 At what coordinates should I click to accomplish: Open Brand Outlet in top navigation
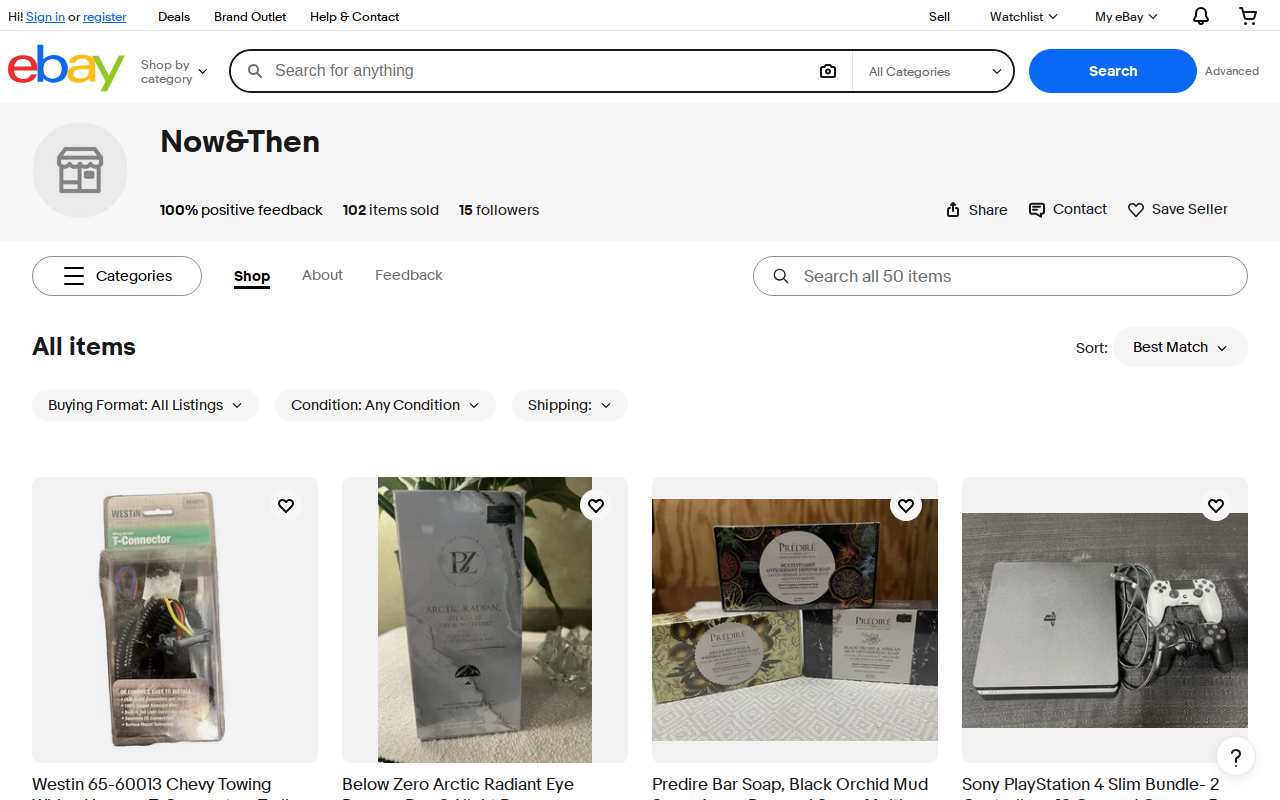[x=250, y=16]
